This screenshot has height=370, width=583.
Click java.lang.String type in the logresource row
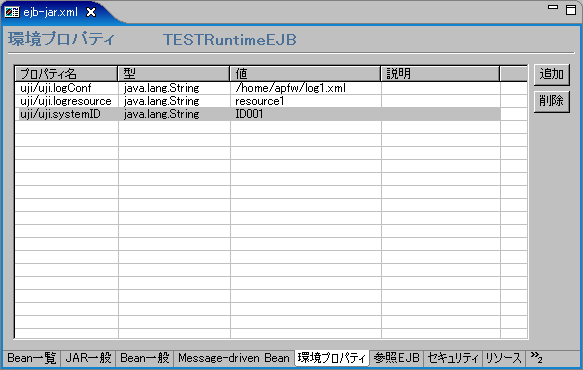174,101
